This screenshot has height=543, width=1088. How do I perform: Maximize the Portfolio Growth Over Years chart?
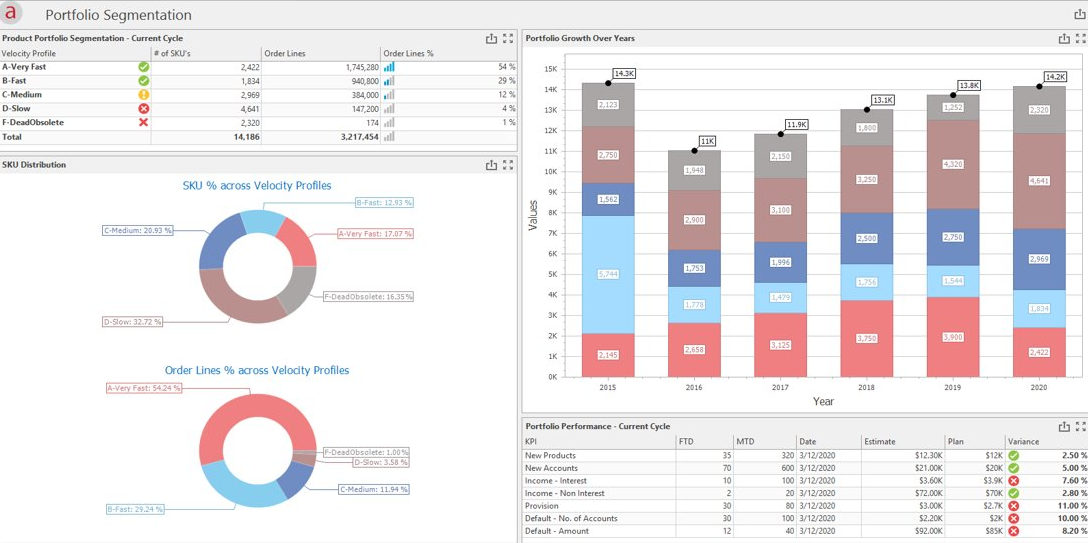coord(1080,38)
